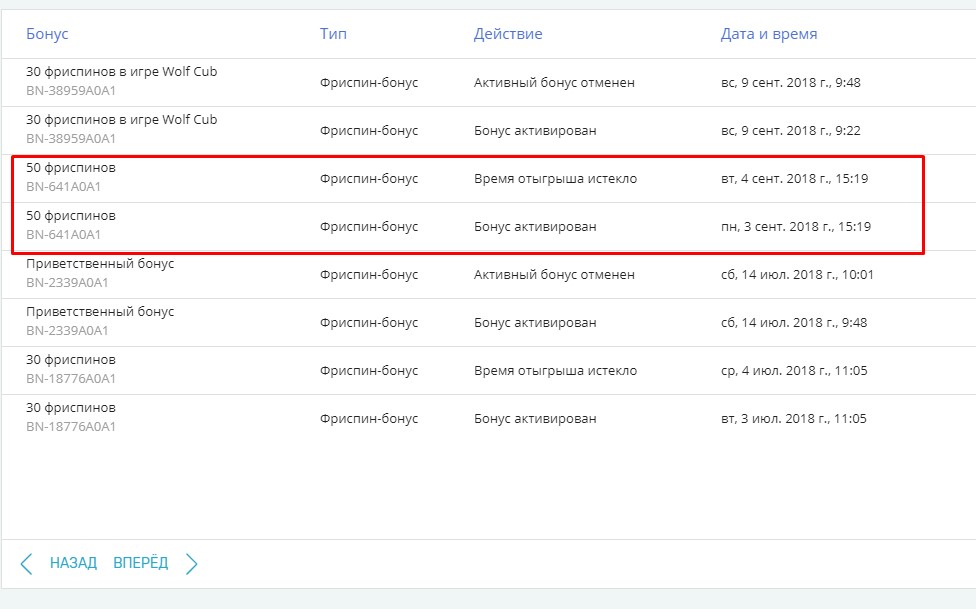The width and height of the screenshot is (976, 609).
Task: Sort by the Дата и время column header
Action: (x=769, y=34)
